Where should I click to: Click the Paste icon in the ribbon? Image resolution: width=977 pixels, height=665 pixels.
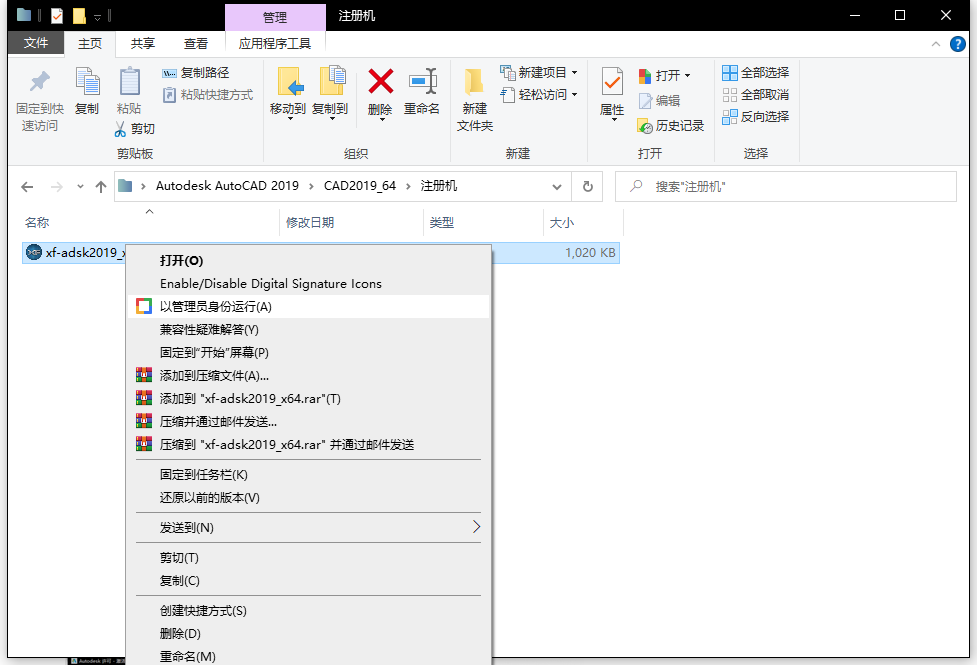click(129, 83)
